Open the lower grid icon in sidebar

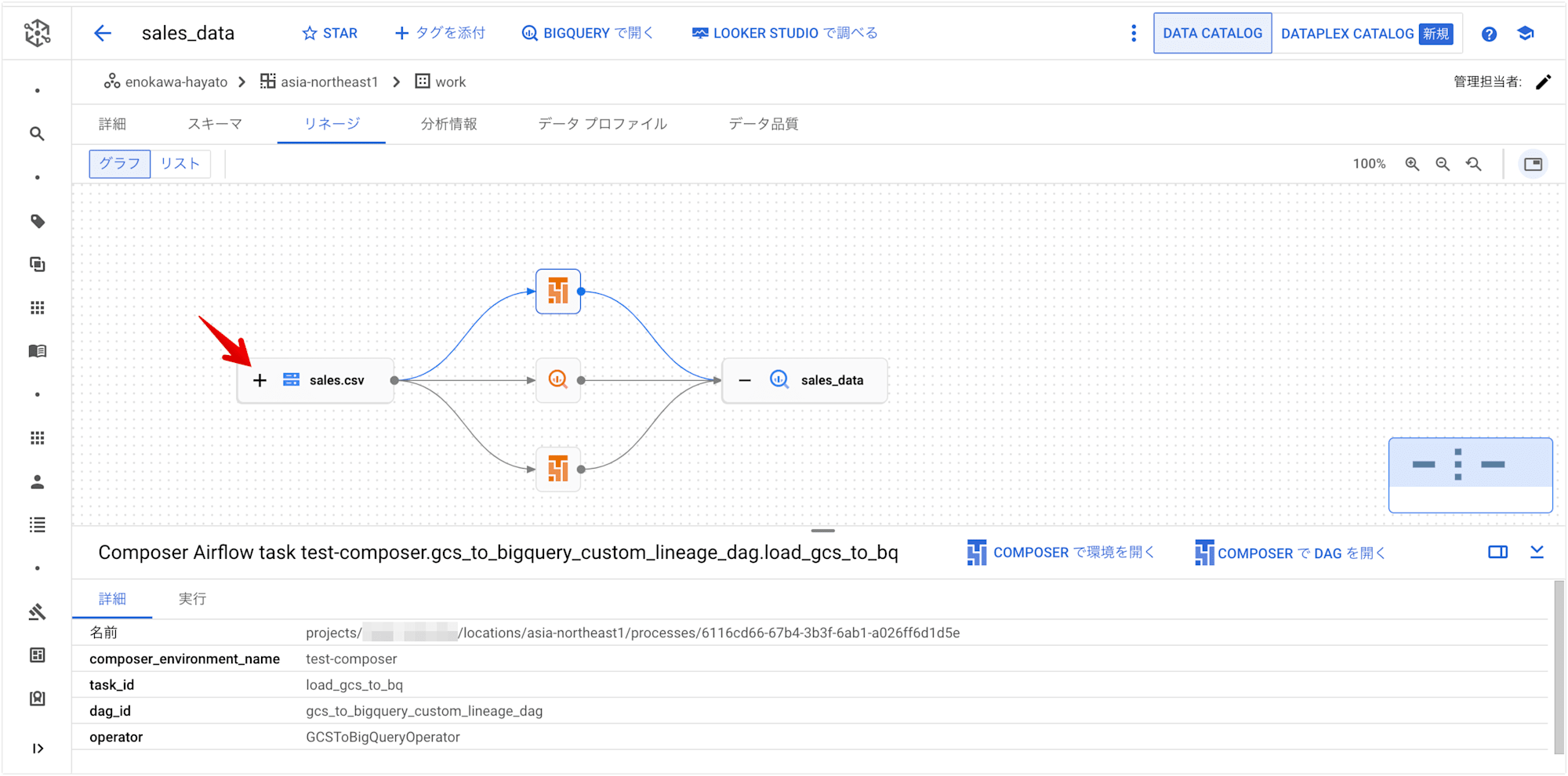pos(37,438)
